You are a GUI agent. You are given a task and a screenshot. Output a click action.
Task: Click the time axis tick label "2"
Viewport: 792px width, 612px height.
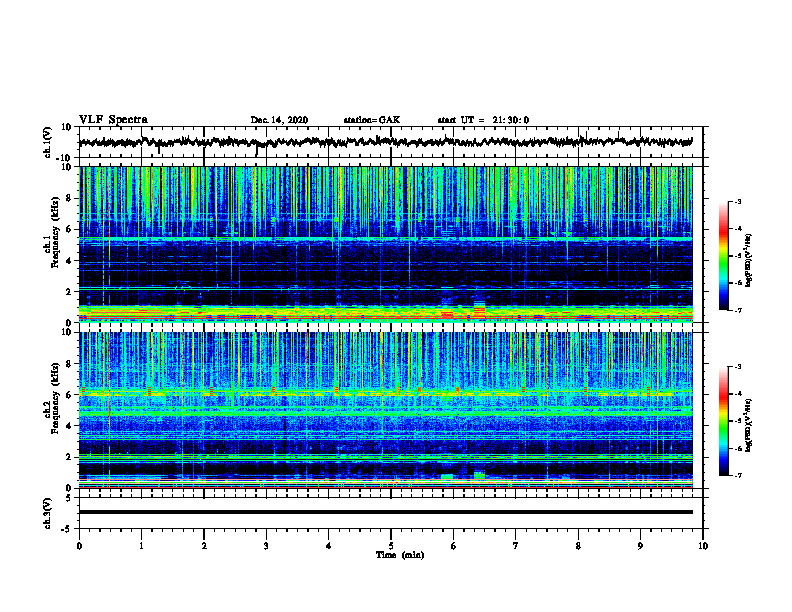coord(204,546)
